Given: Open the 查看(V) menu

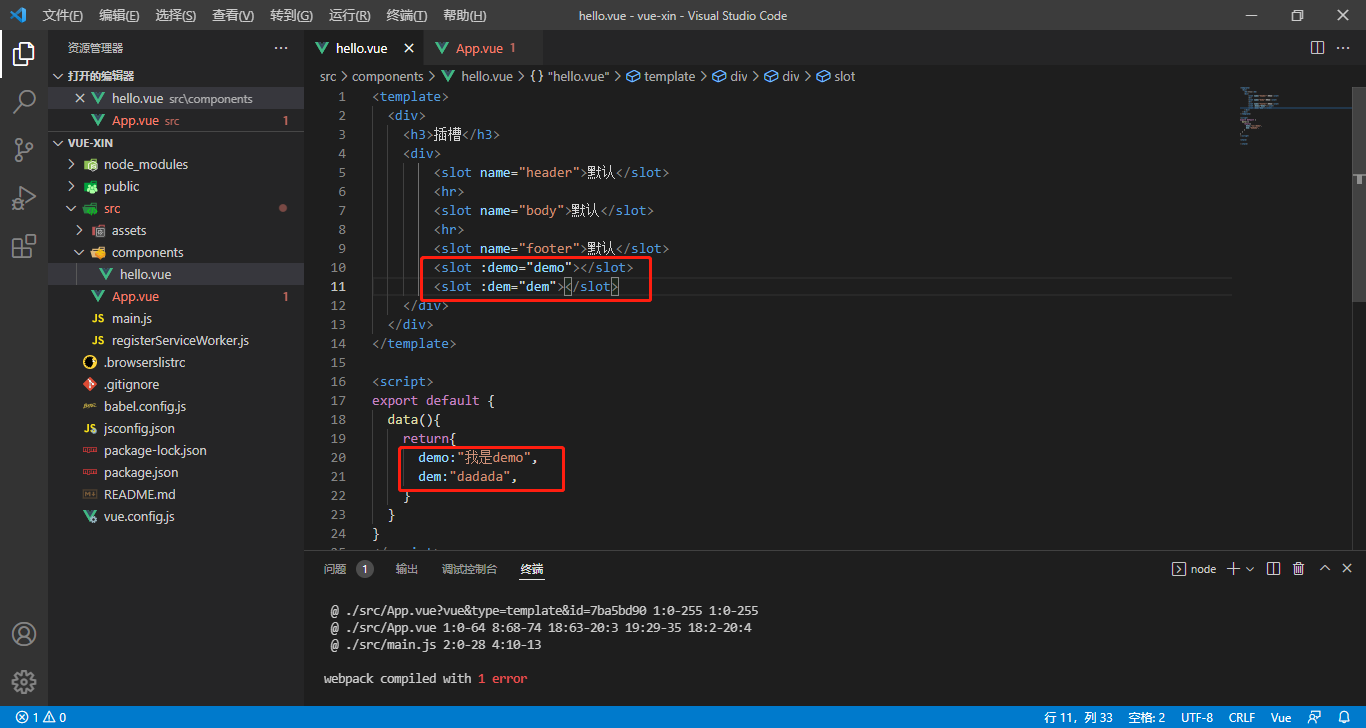Looking at the screenshot, I should (233, 15).
